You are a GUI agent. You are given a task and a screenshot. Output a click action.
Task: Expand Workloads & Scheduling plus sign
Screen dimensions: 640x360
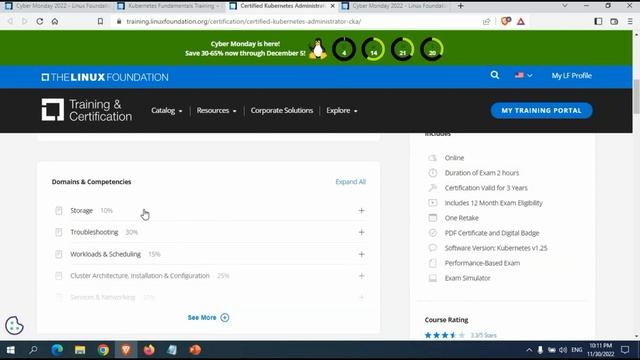pos(361,254)
